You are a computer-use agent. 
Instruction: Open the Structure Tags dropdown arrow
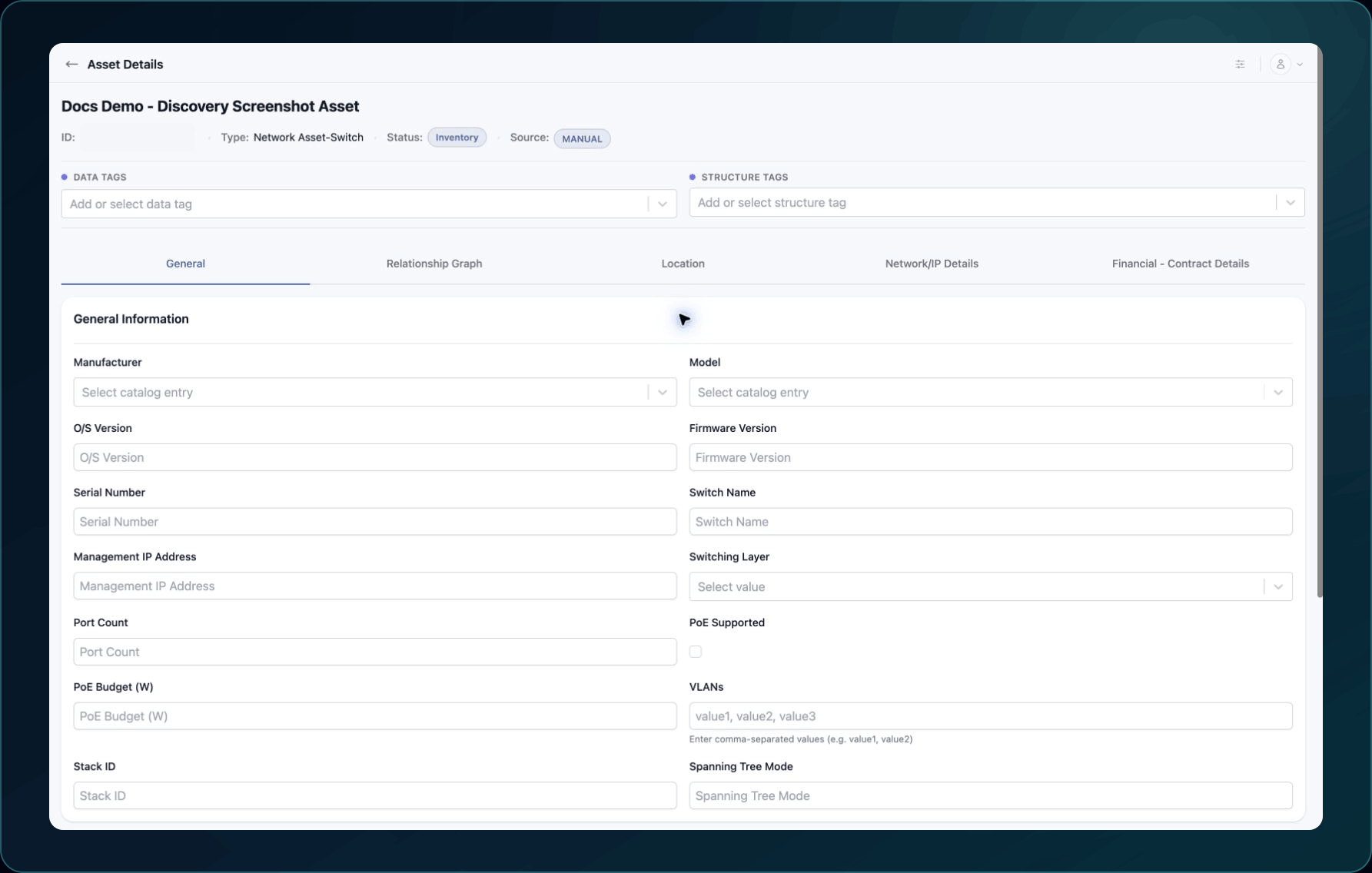1291,203
